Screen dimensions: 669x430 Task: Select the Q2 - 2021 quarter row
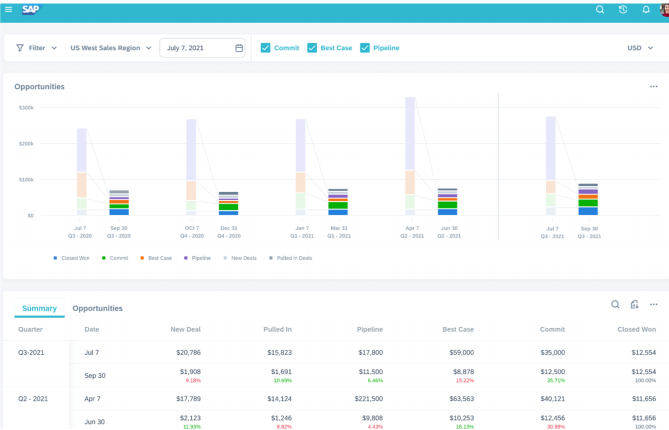[33, 398]
